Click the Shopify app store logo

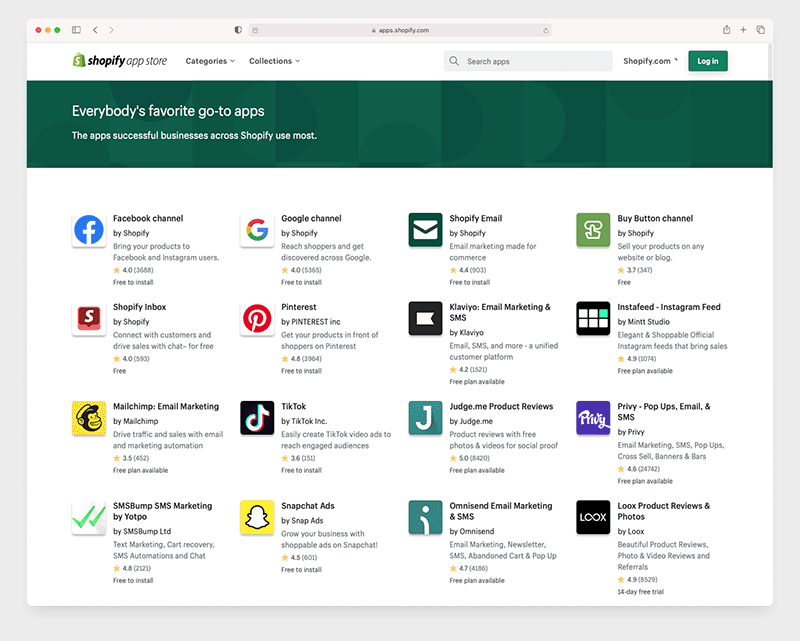click(120, 61)
